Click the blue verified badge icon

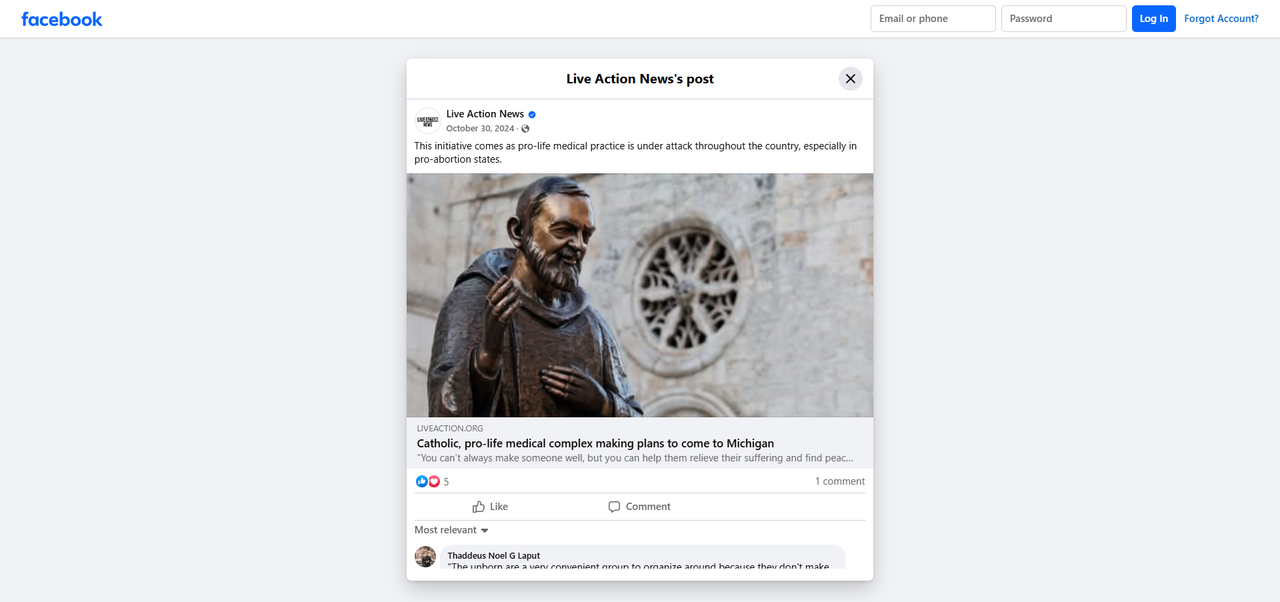click(532, 115)
